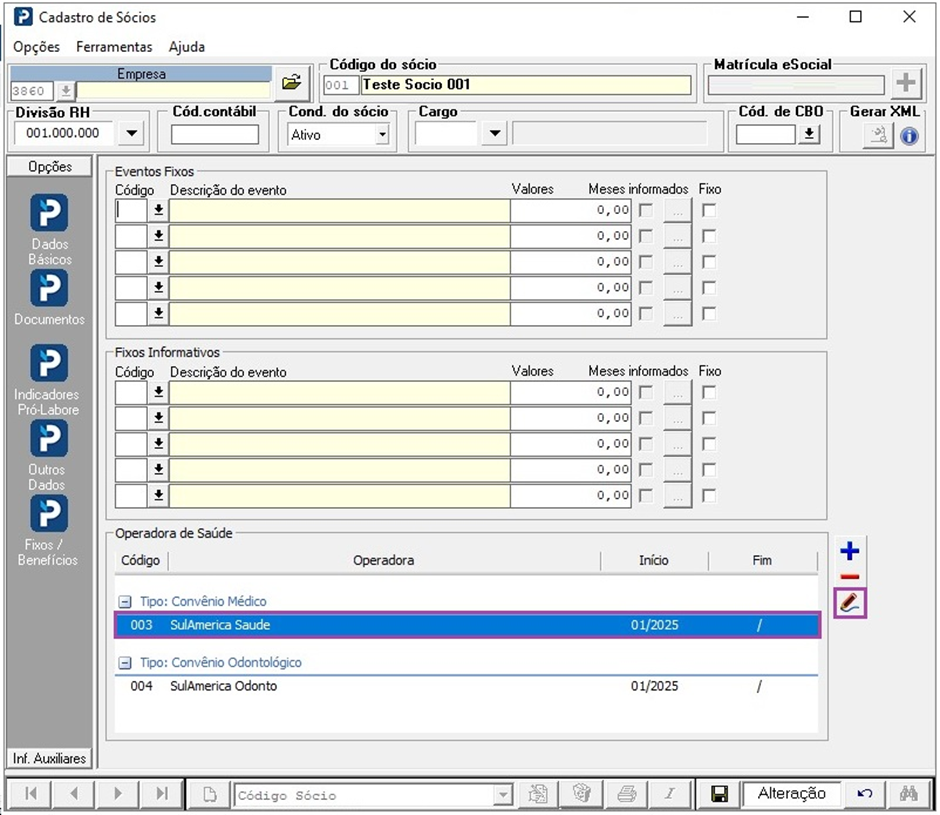Go to the next record
Screen dimensions: 940x815
118,794
